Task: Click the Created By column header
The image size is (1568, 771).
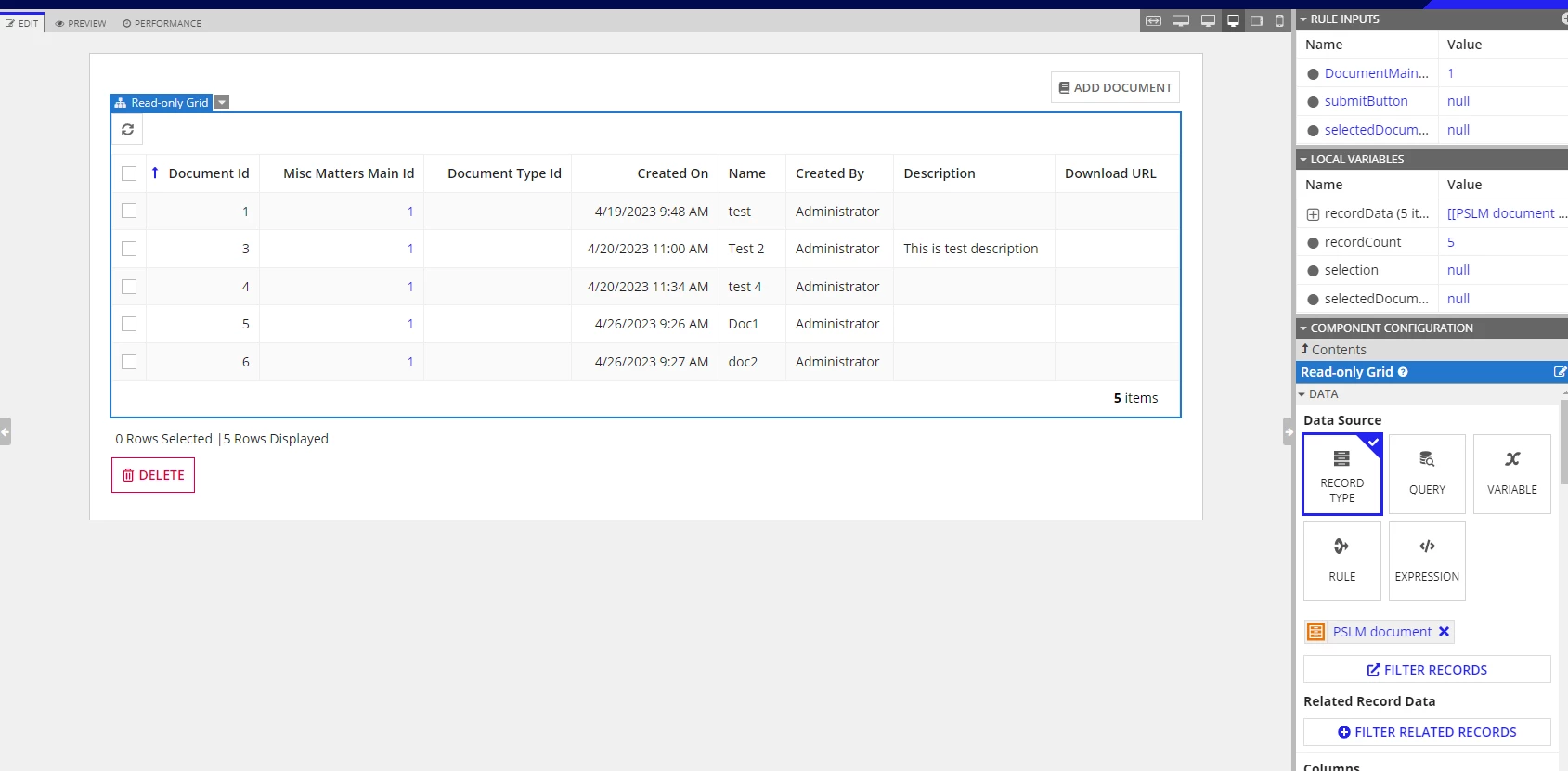Action: tap(829, 173)
